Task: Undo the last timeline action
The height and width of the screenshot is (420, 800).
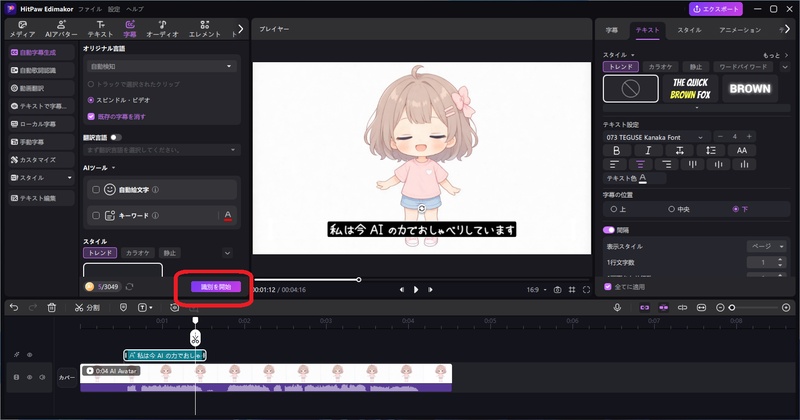Action: click(14, 308)
